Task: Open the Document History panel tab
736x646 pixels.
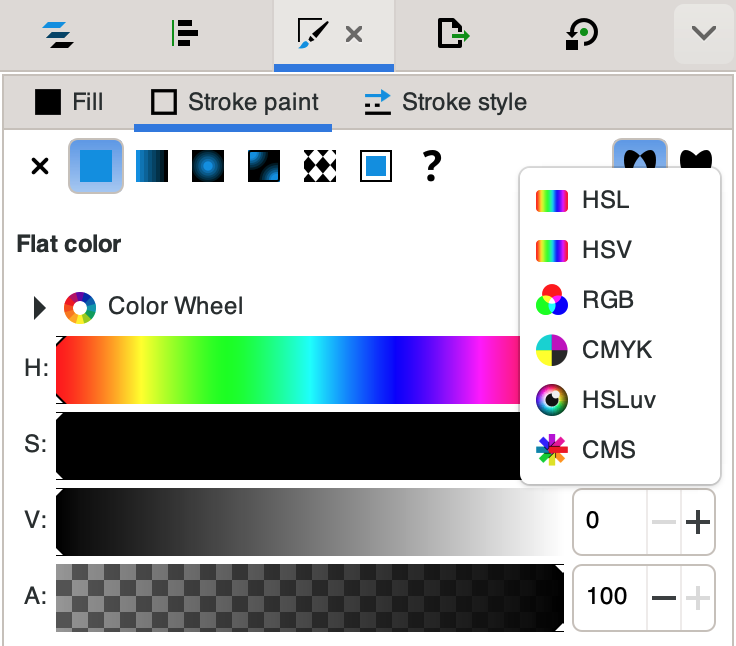Action: [x=581, y=34]
